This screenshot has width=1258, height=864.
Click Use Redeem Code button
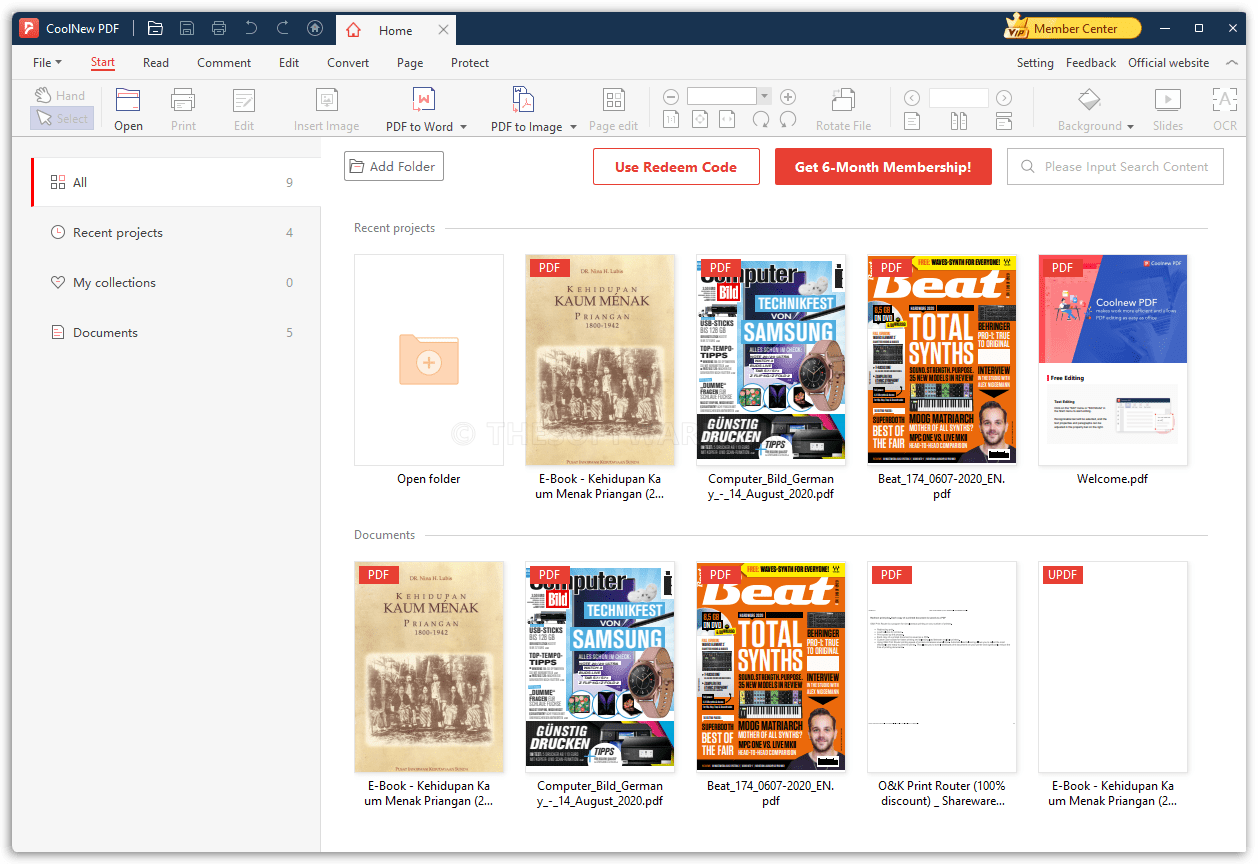676,167
